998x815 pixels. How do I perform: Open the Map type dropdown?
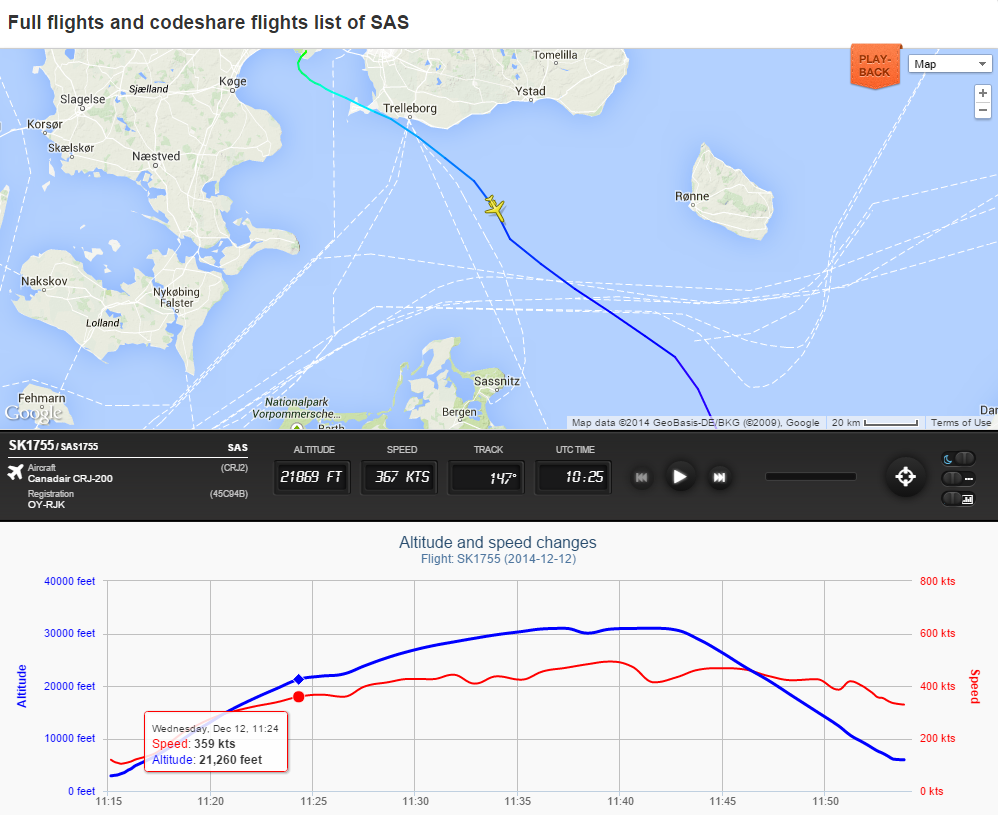949,64
